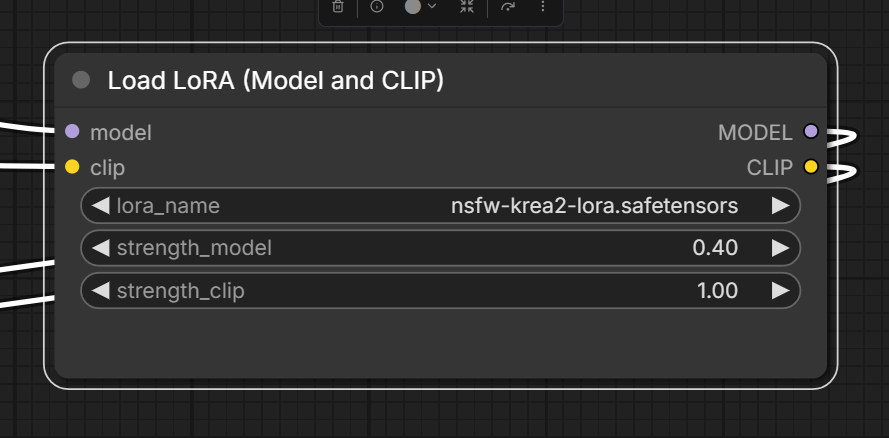889x438 pixels.
Task: Click the gray node color swatch
Action: pos(413,6)
